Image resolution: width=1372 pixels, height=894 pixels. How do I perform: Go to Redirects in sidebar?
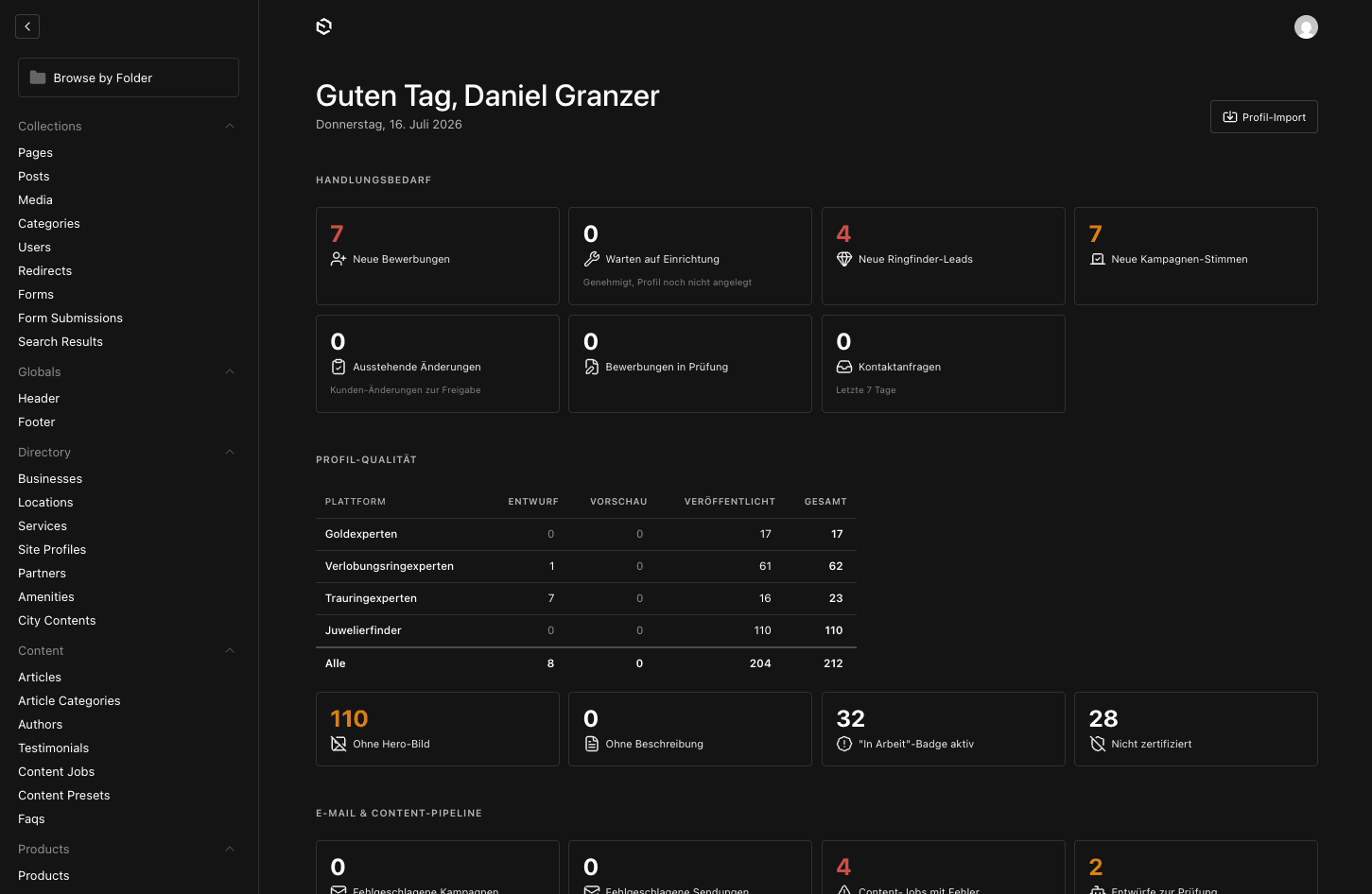pyautogui.click(x=44, y=270)
